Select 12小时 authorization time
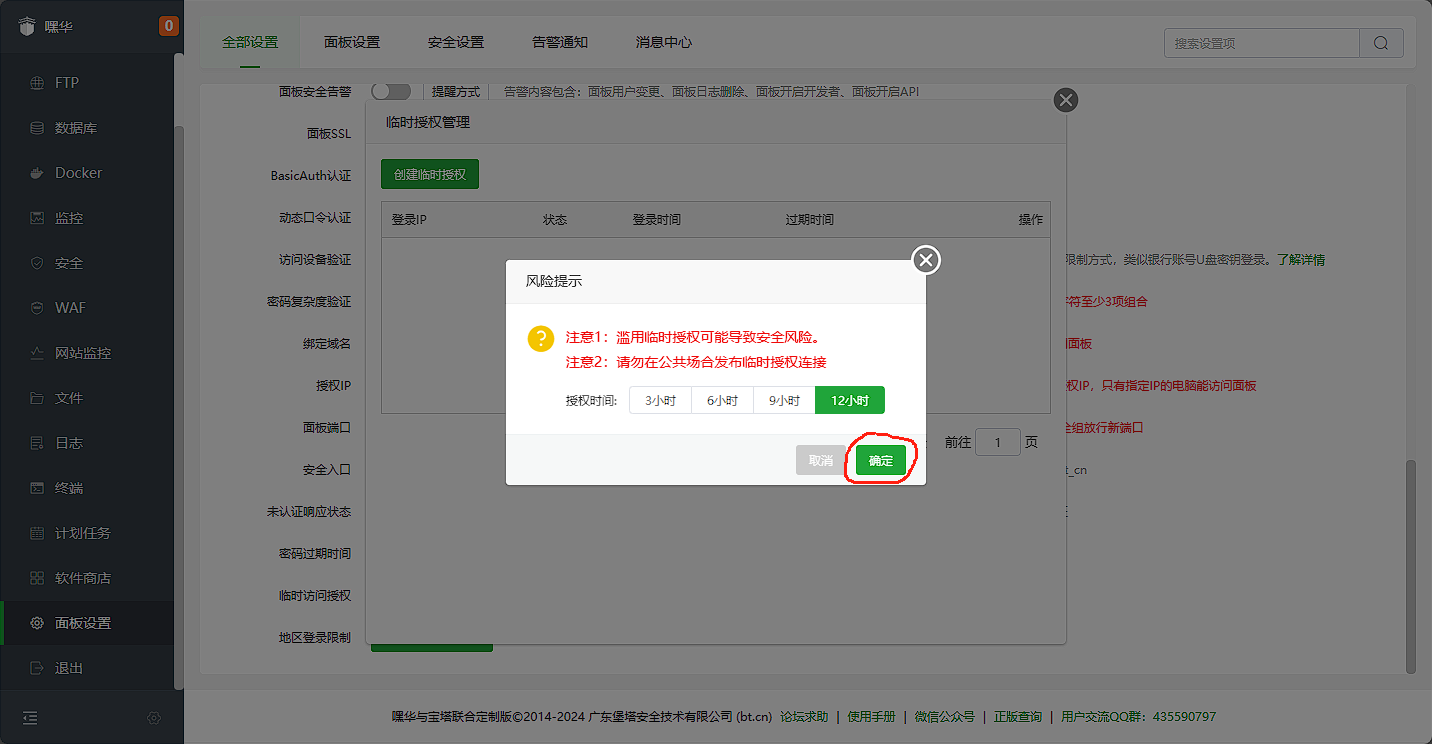This screenshot has height=744, width=1432. click(850, 400)
